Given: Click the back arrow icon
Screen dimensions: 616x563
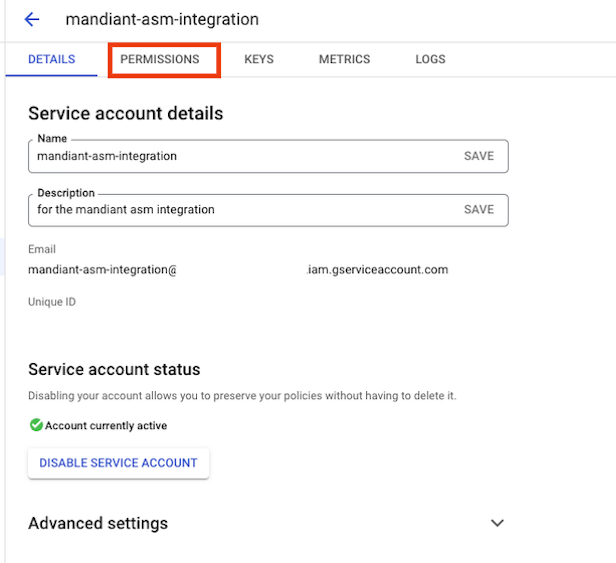Looking at the screenshot, I should pos(32,19).
